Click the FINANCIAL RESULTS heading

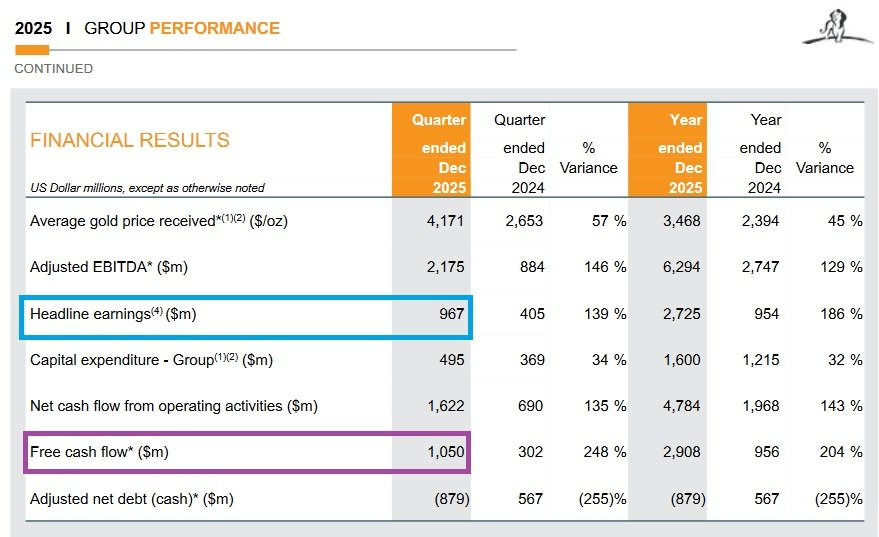pyautogui.click(x=130, y=140)
